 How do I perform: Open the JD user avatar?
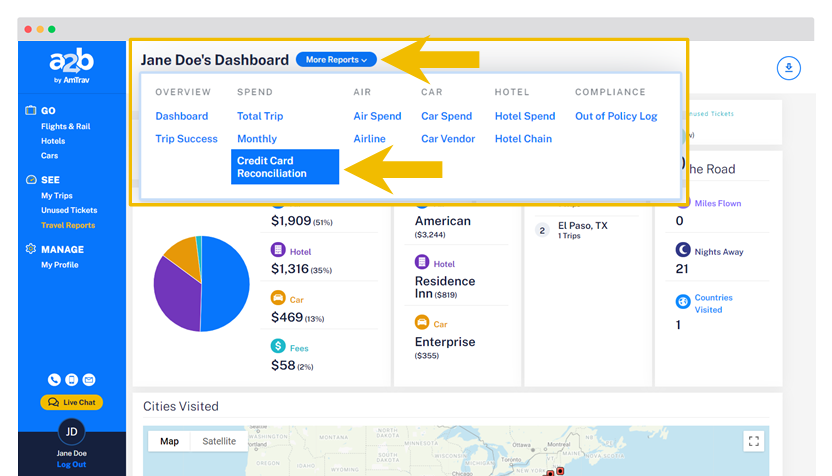click(71, 432)
